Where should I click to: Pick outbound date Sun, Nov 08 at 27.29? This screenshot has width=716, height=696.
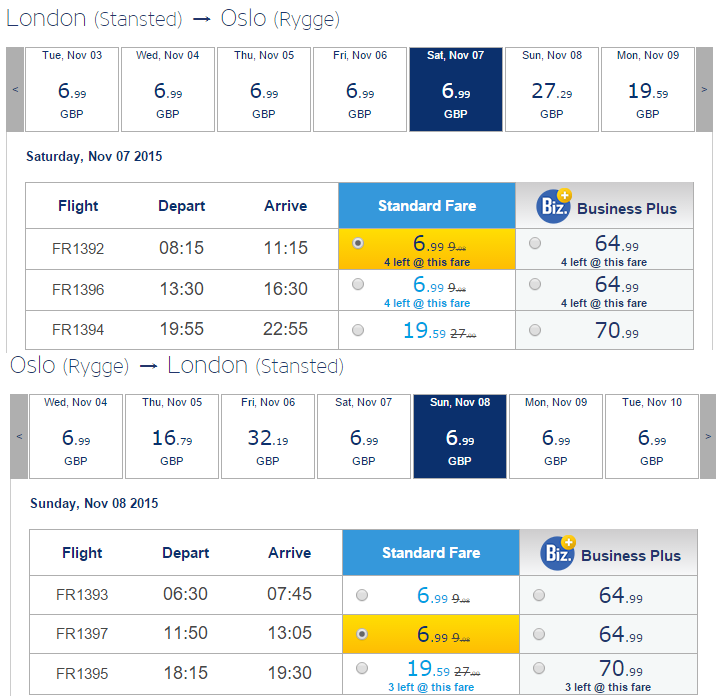[552, 89]
